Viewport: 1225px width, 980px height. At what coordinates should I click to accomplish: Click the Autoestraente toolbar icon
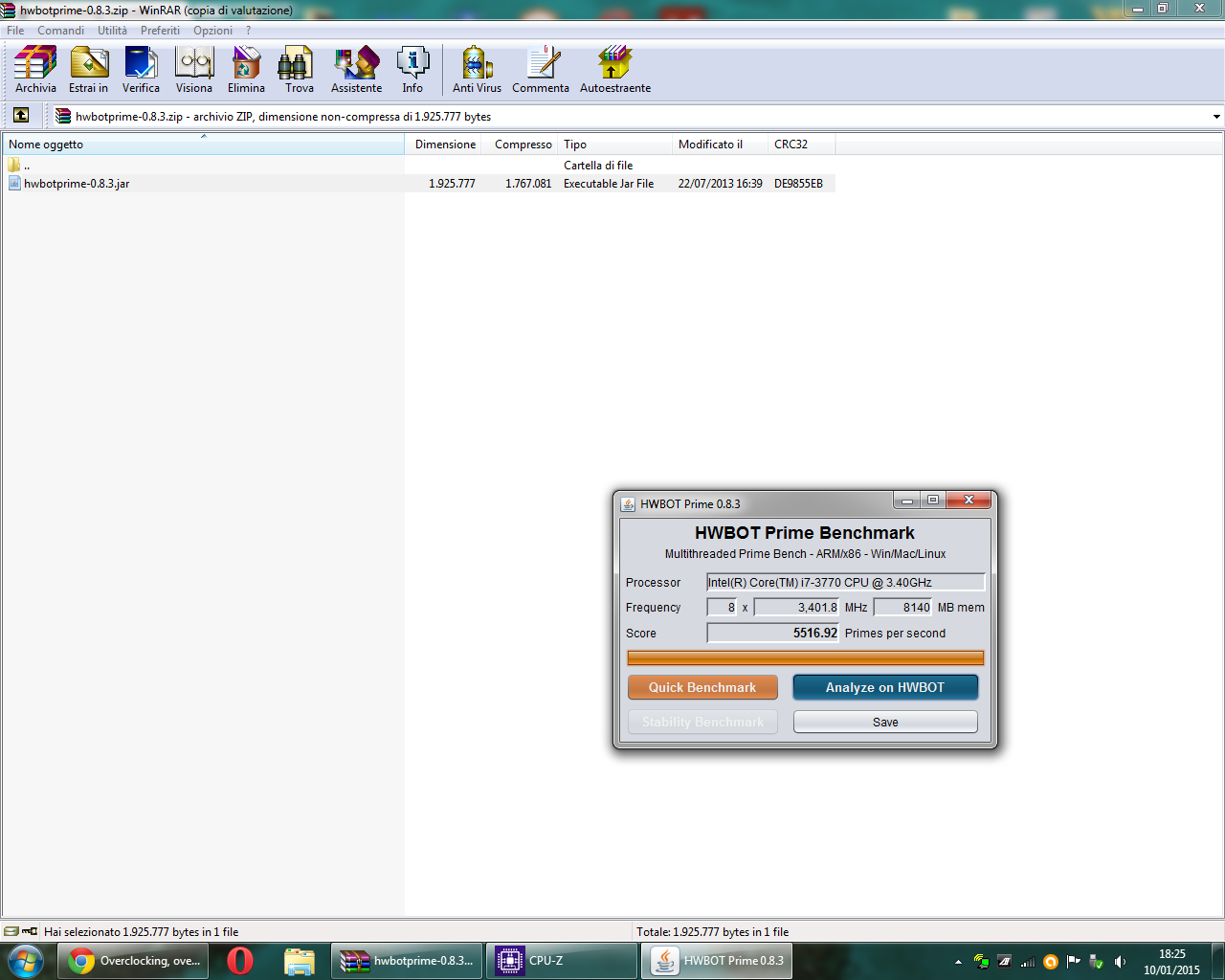(x=615, y=69)
